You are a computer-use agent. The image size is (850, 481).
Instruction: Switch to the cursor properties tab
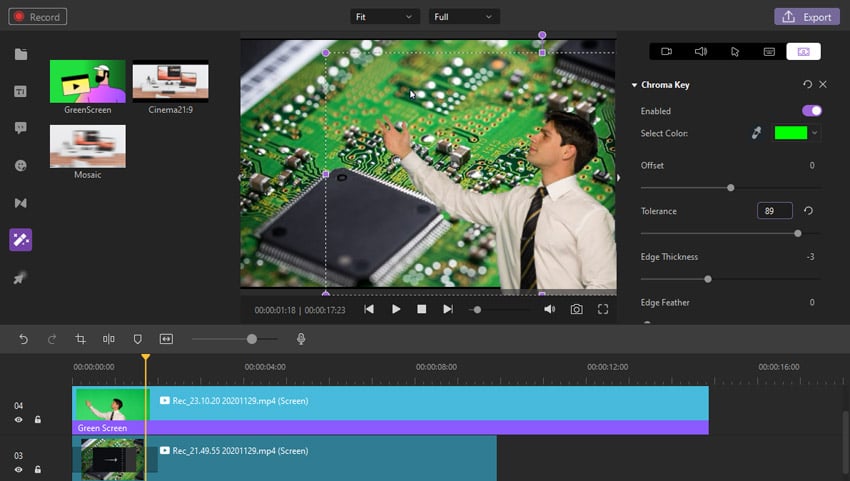735,52
